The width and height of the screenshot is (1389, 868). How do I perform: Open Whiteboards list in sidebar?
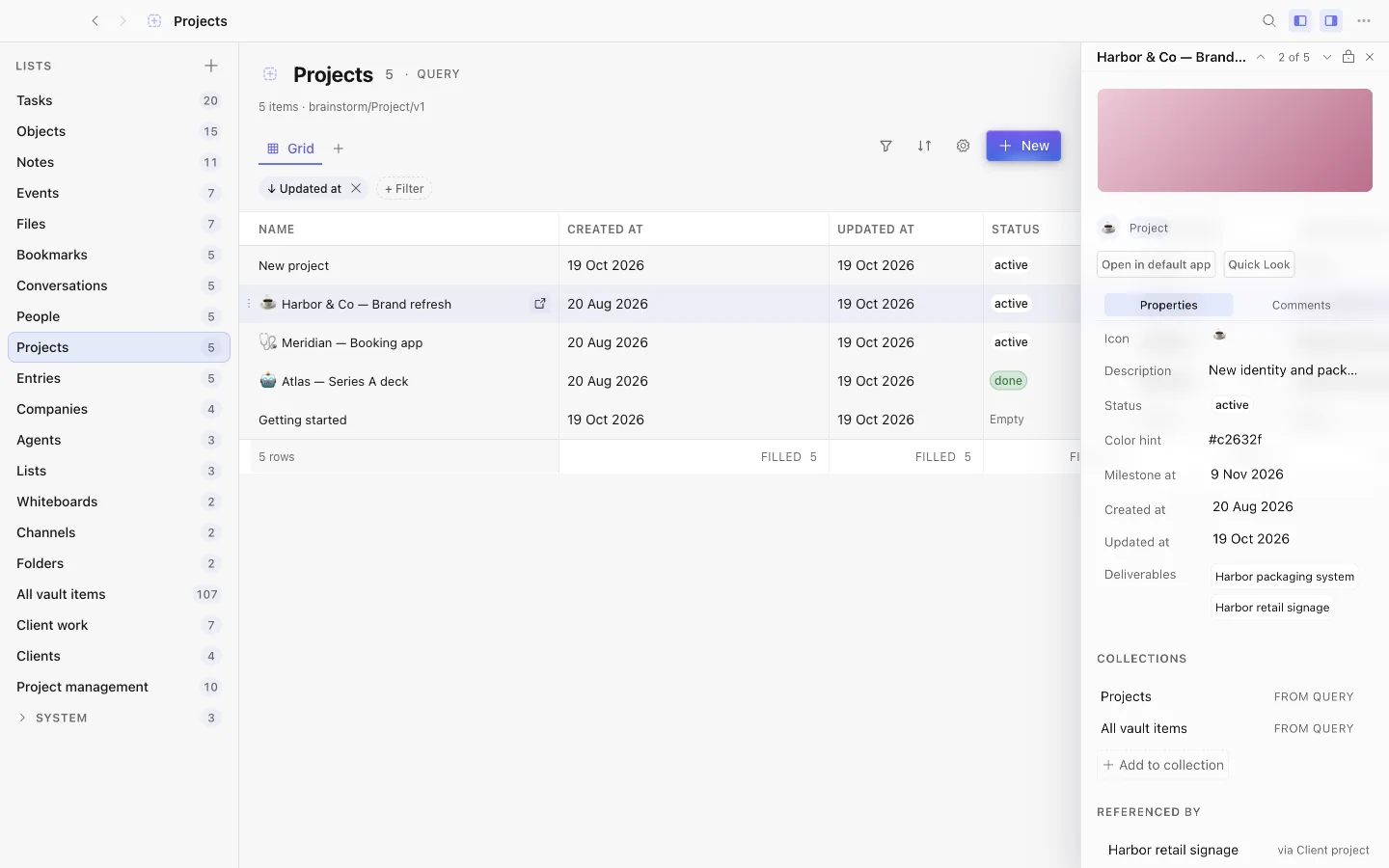[119, 502]
